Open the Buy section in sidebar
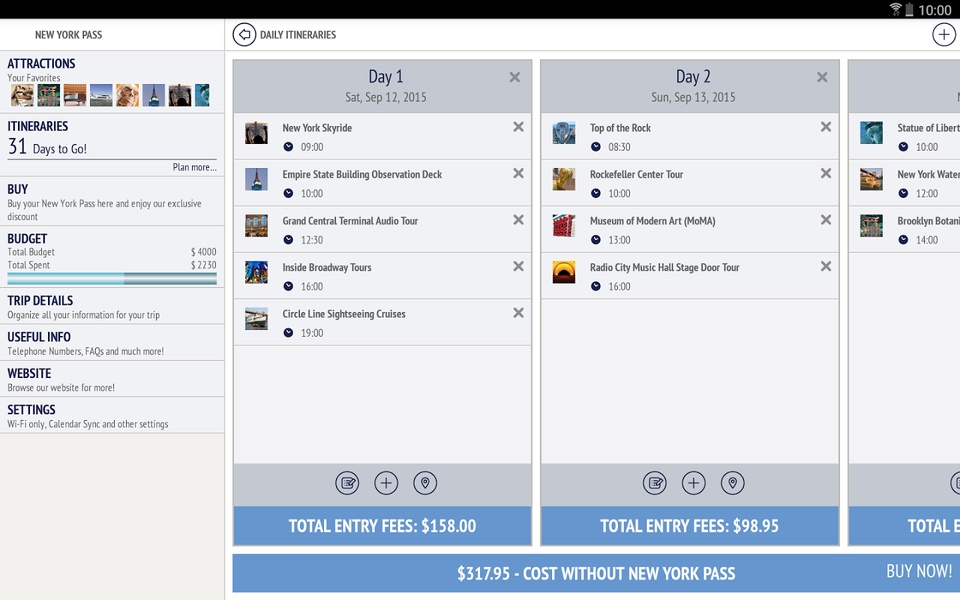Image resolution: width=960 pixels, height=600 pixels. click(112, 201)
